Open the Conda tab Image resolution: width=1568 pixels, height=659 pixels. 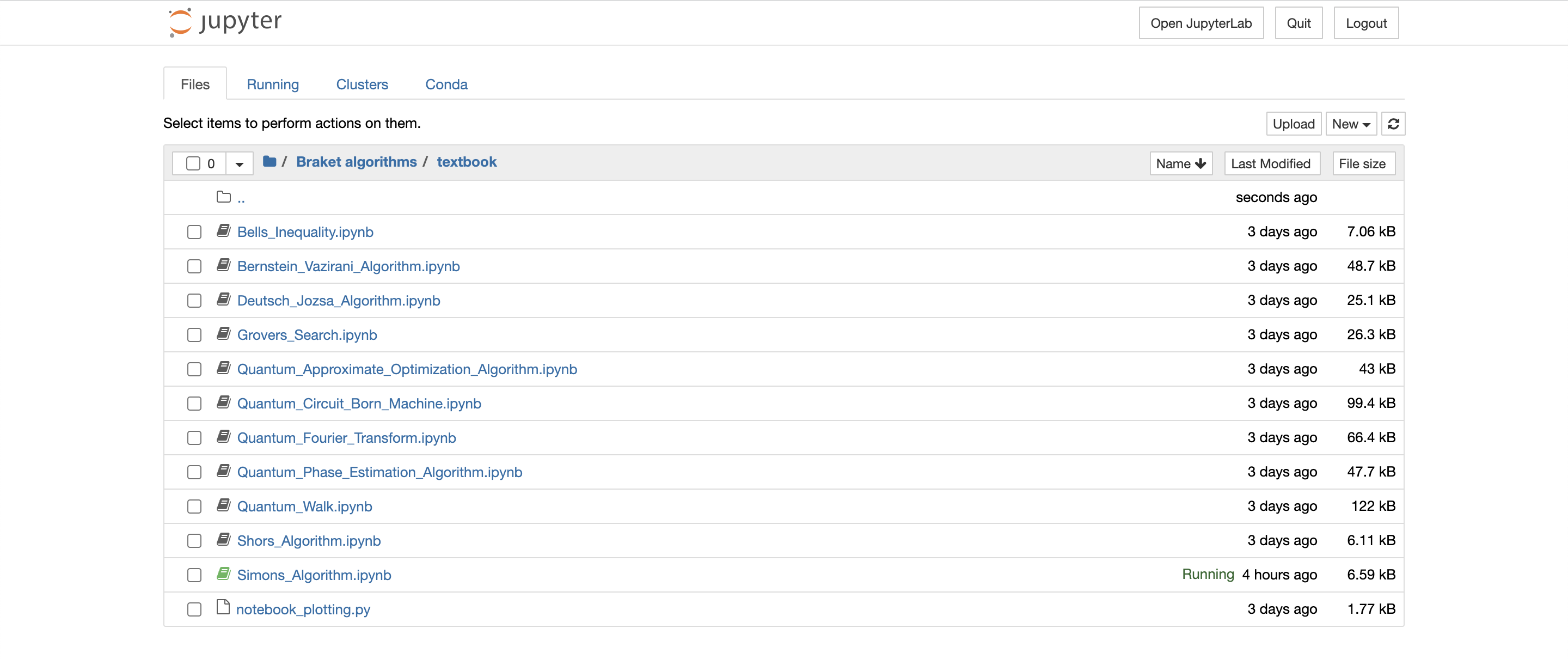[x=446, y=84]
